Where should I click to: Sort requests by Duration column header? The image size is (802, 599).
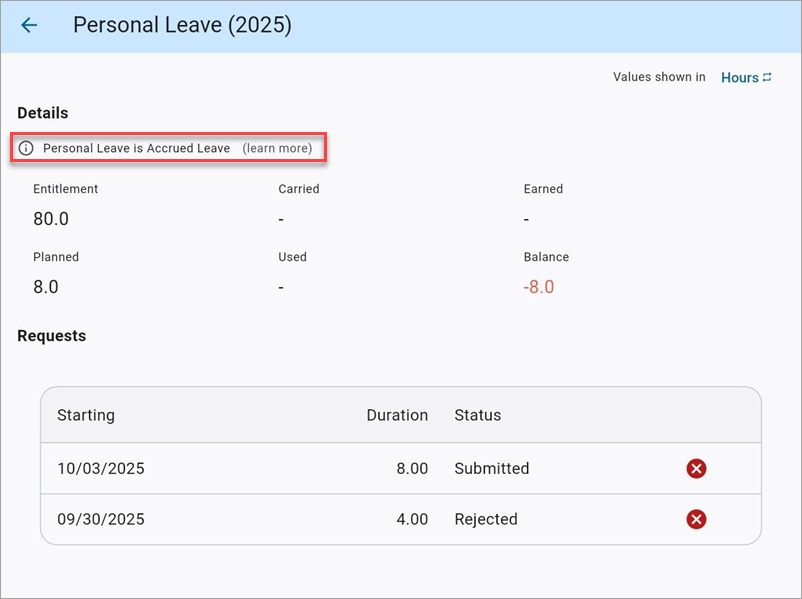[397, 415]
